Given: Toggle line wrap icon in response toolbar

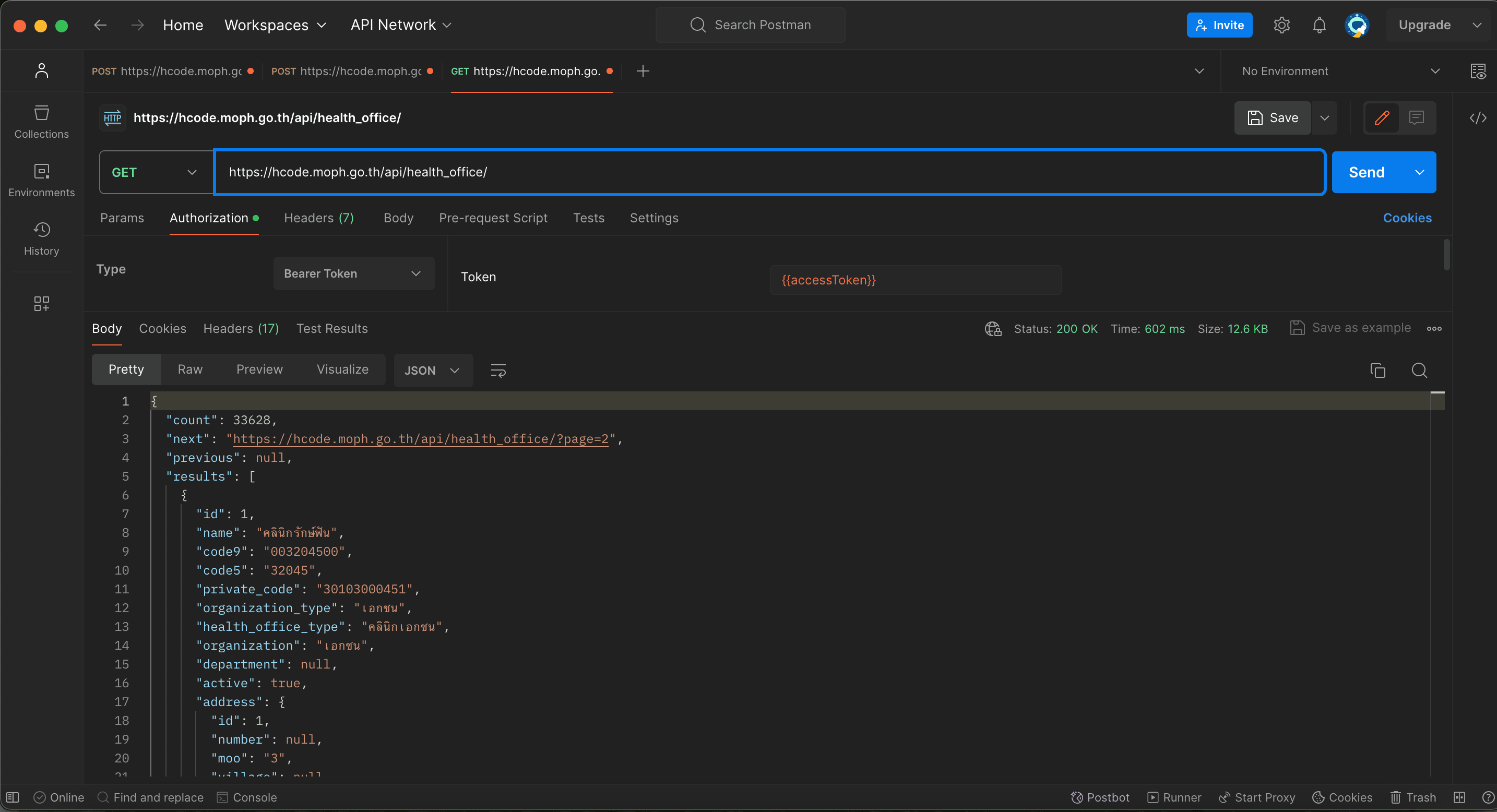Looking at the screenshot, I should 498,370.
